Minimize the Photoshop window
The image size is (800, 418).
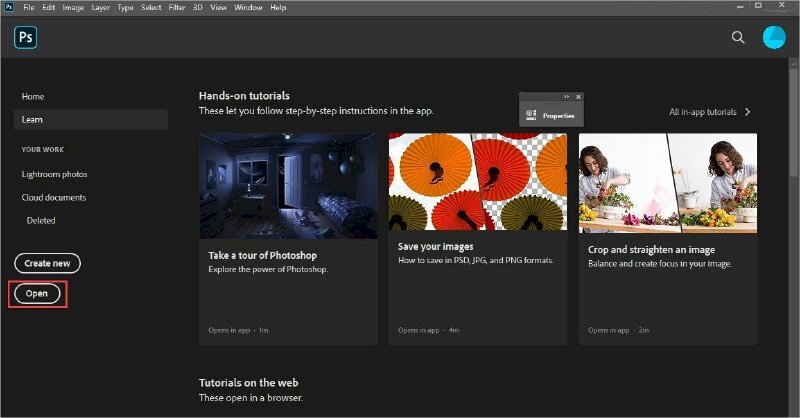(x=740, y=6)
